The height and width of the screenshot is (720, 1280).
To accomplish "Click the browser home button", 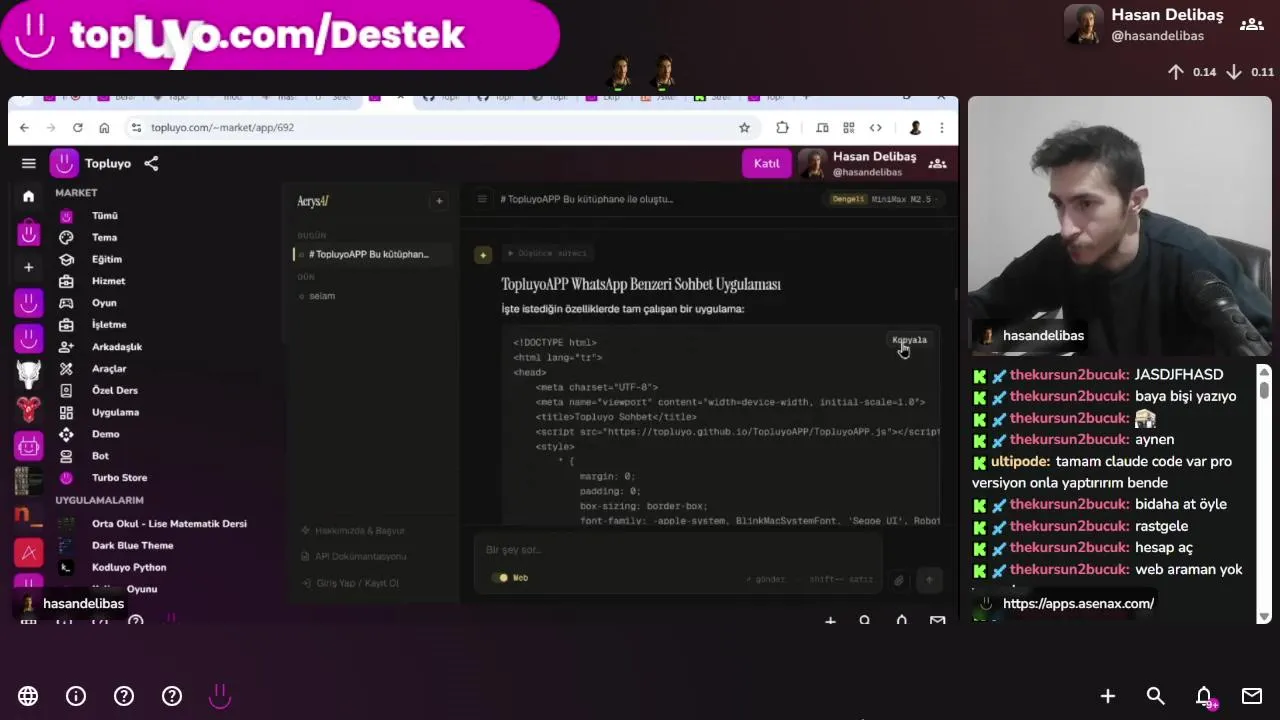I will (104, 127).
